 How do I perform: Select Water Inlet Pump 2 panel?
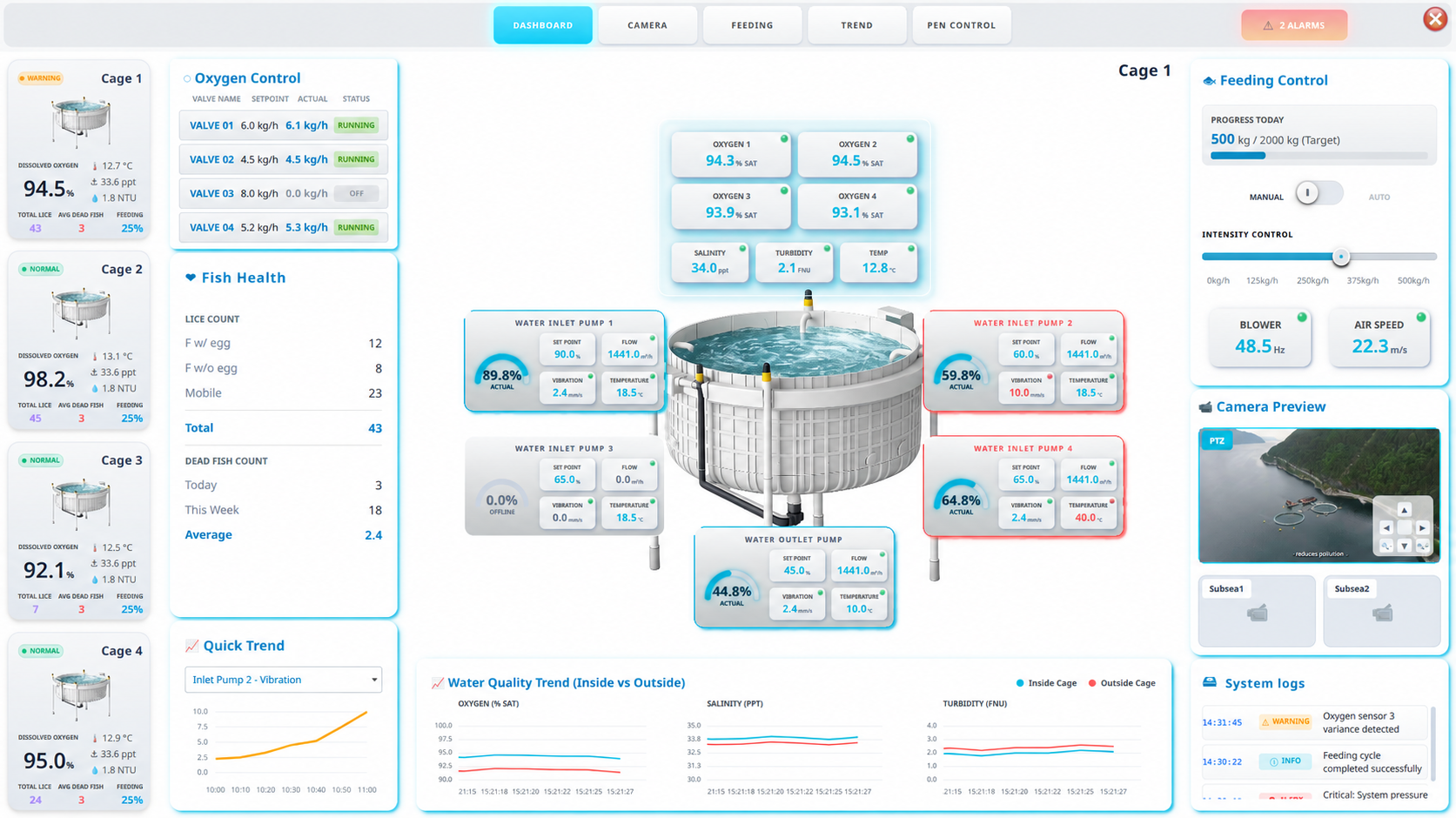tap(1023, 361)
